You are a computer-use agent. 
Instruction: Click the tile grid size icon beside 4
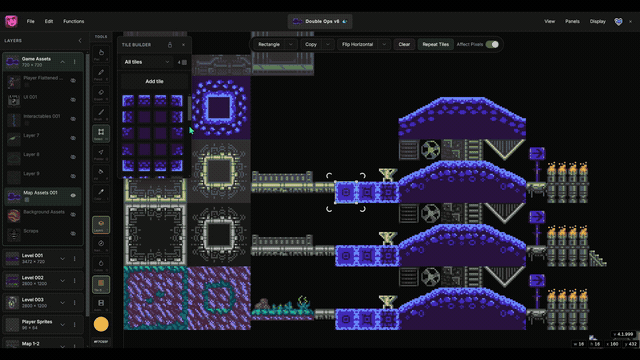184,62
